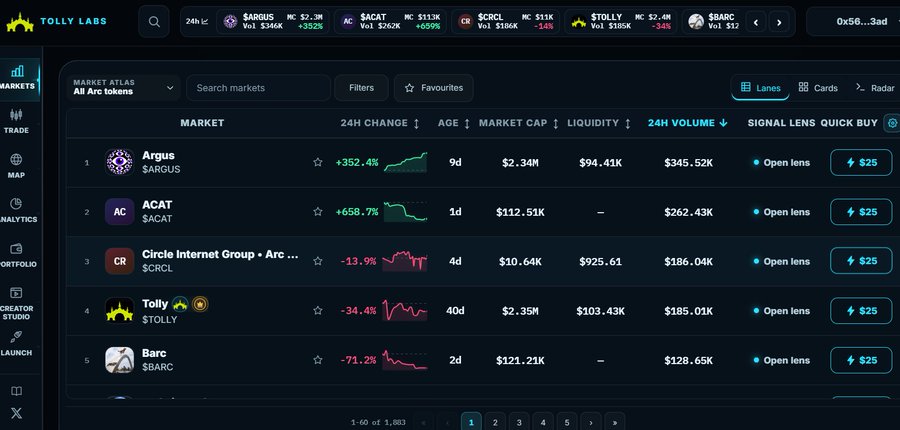Viewport: 900px width, 430px height.
Task: Switch to Lanes view
Action: pos(761,88)
